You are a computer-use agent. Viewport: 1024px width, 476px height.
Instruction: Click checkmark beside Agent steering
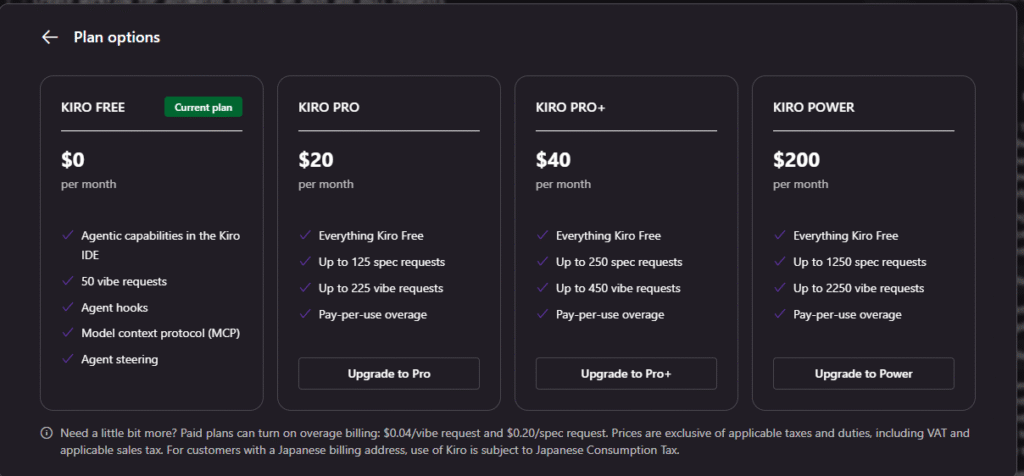tap(68, 359)
